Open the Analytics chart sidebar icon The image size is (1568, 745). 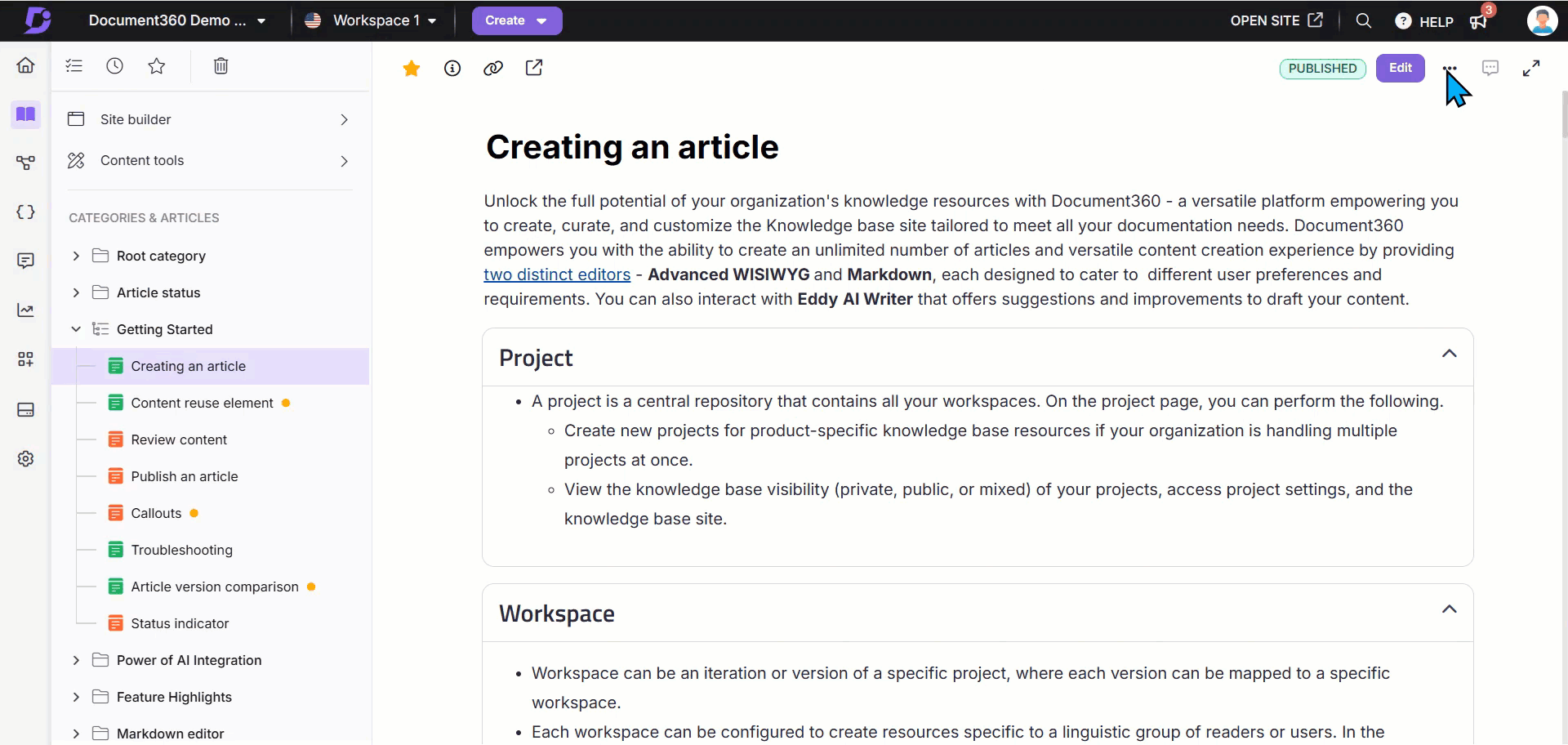coord(25,310)
